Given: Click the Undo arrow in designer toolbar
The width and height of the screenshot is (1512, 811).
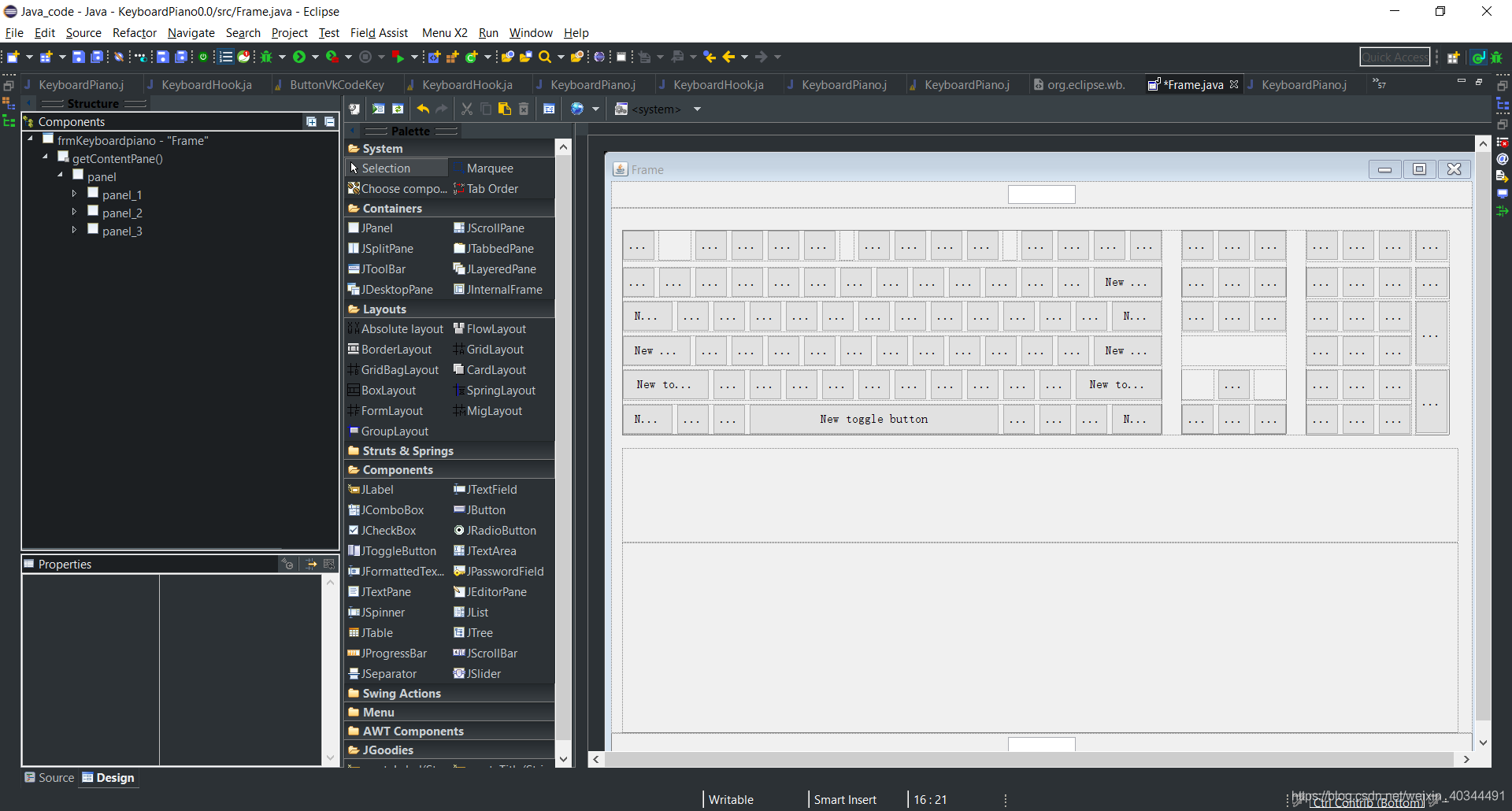Looking at the screenshot, I should [423, 109].
